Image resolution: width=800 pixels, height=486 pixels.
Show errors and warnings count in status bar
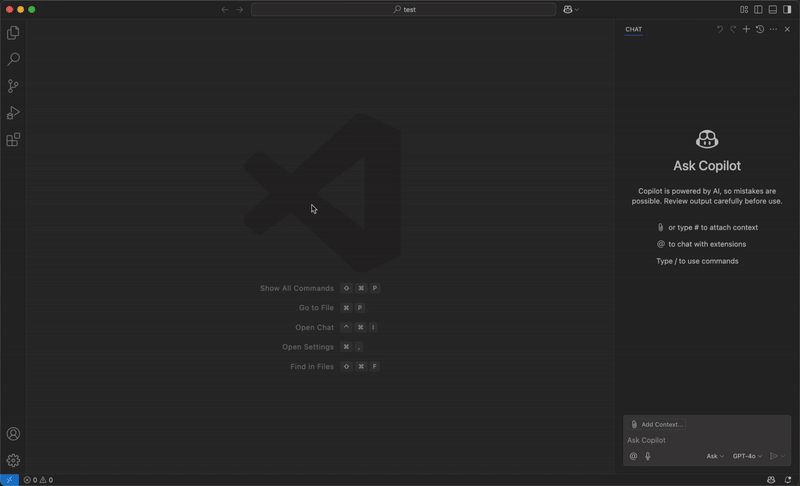click(38, 480)
